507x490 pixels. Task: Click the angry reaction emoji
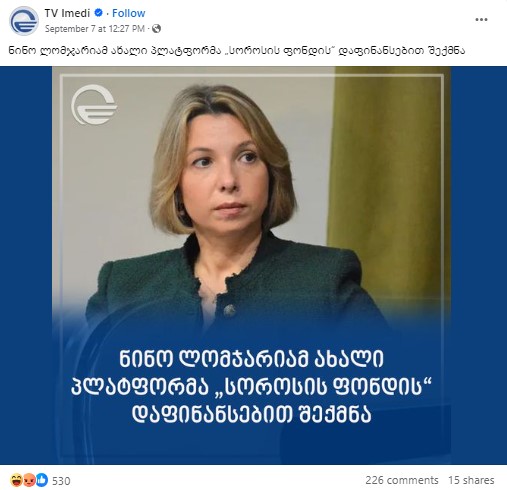point(29,480)
